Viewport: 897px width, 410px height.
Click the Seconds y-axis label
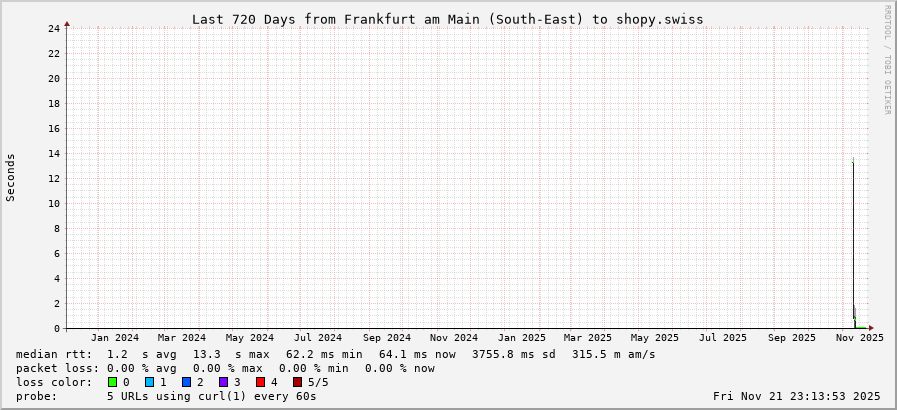pyautogui.click(x=11, y=177)
